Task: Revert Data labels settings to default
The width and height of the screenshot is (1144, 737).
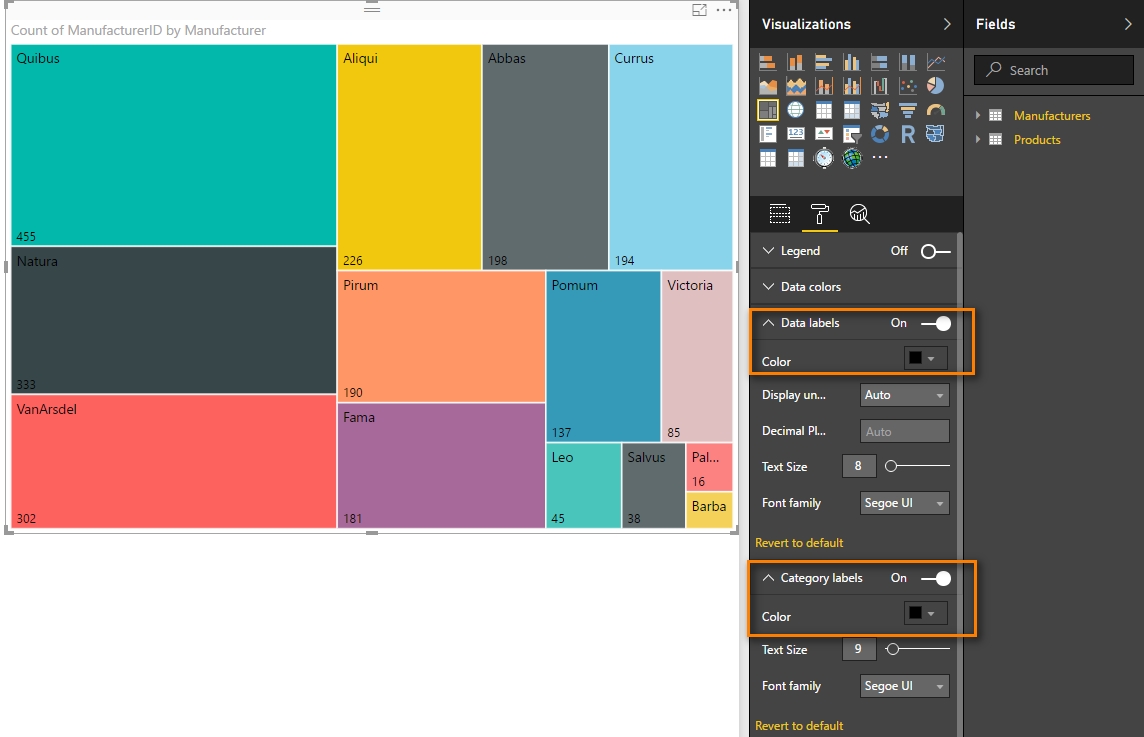Action: click(799, 543)
